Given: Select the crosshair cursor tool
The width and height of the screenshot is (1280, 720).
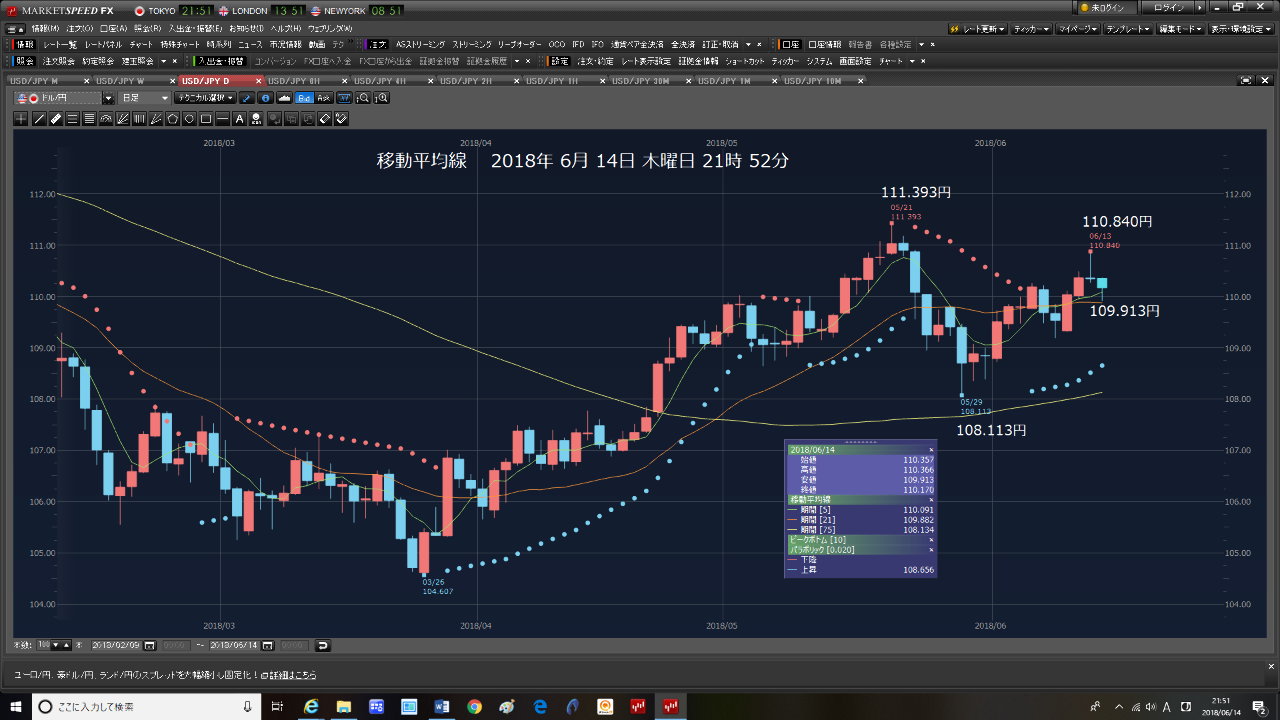Looking at the screenshot, I should pyautogui.click(x=21, y=119).
